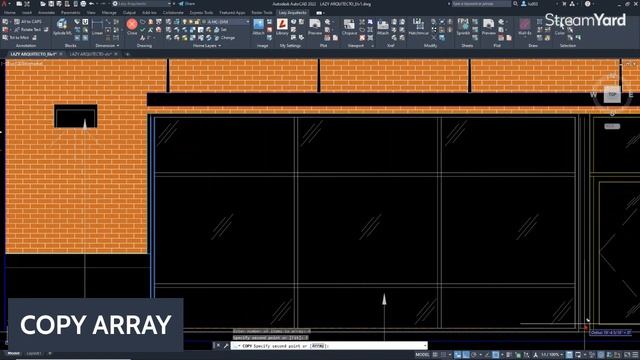Viewport: 640px width, 360px height.
Task: Click the Undo arrow in quick access toolbar
Action: 92,4
